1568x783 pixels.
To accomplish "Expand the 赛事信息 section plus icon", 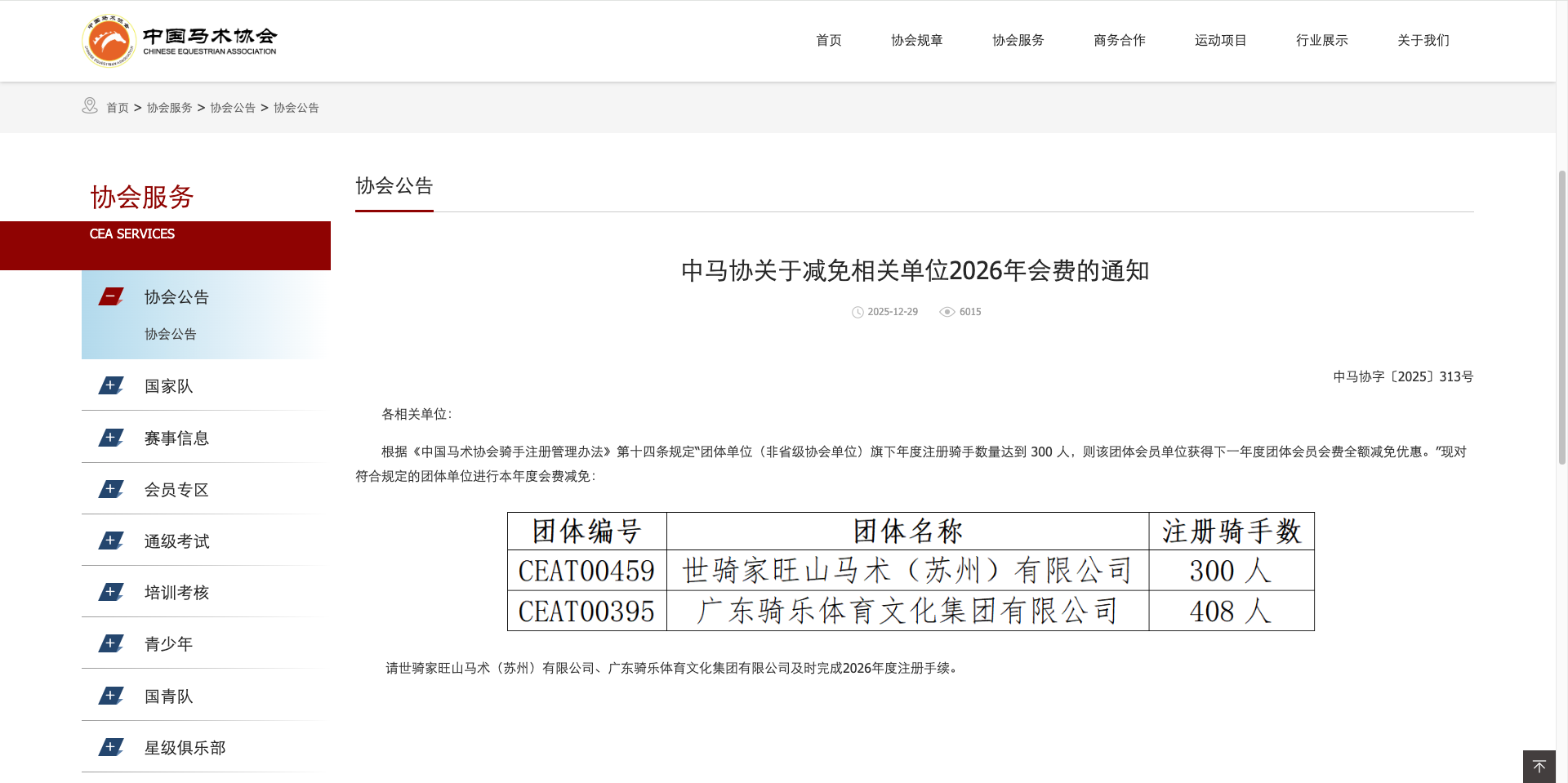I will point(111,438).
